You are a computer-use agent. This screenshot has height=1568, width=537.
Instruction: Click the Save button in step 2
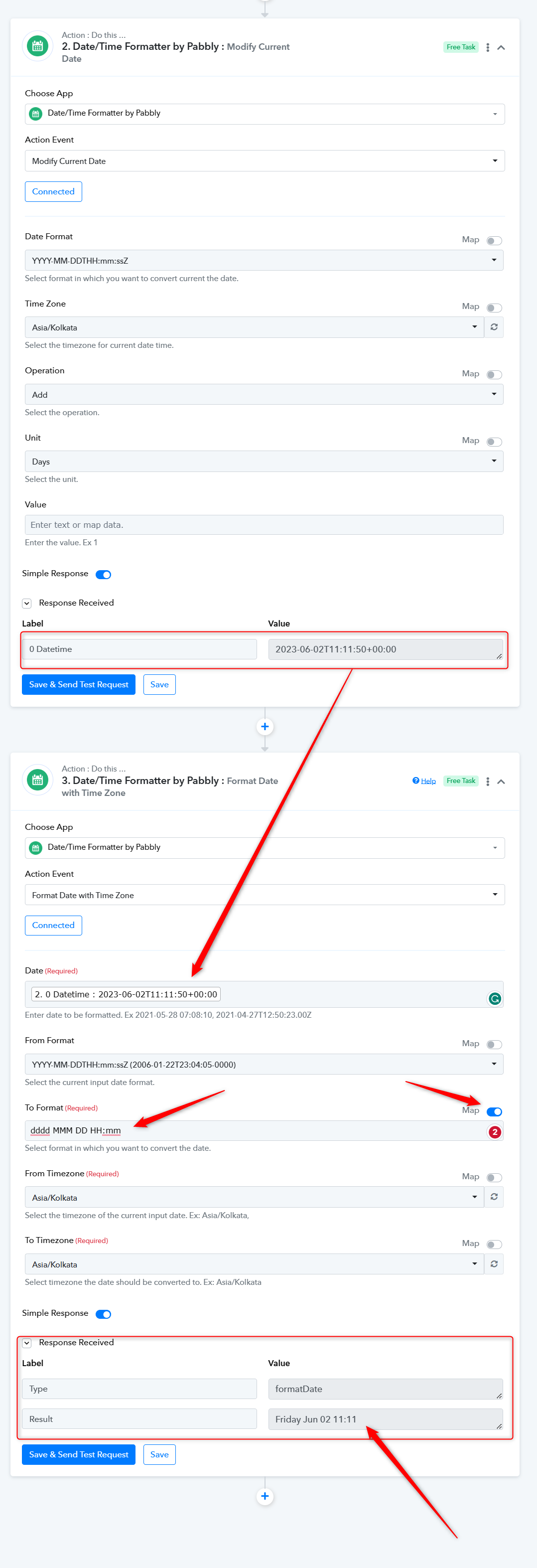click(x=159, y=684)
